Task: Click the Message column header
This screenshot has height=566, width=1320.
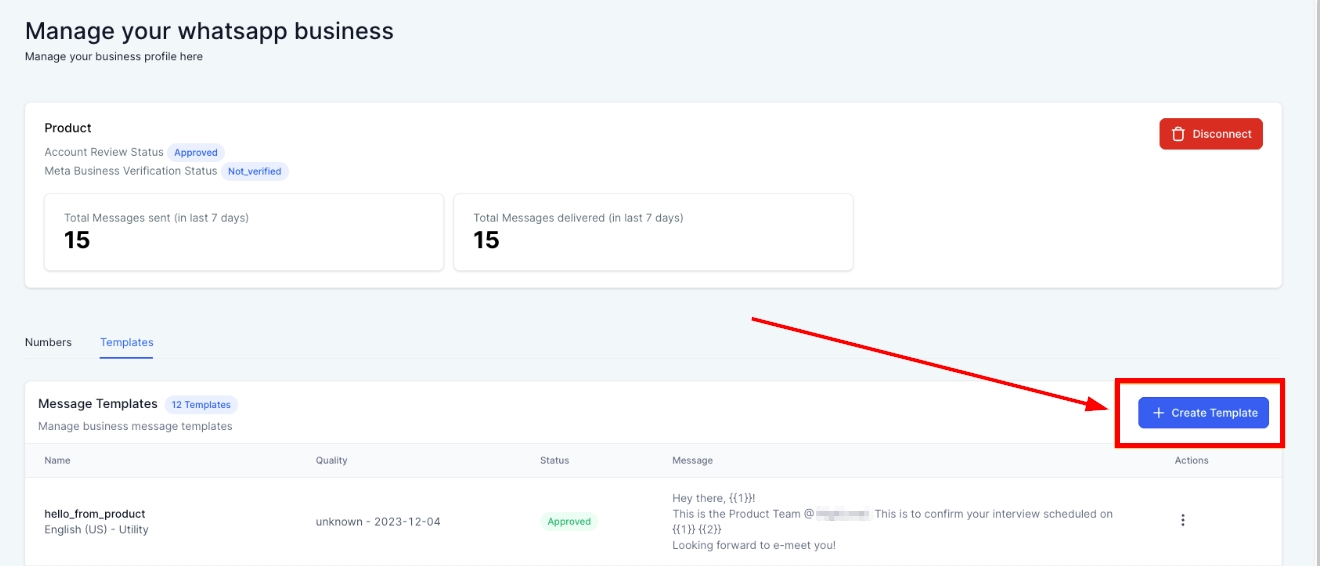Action: [x=692, y=460]
